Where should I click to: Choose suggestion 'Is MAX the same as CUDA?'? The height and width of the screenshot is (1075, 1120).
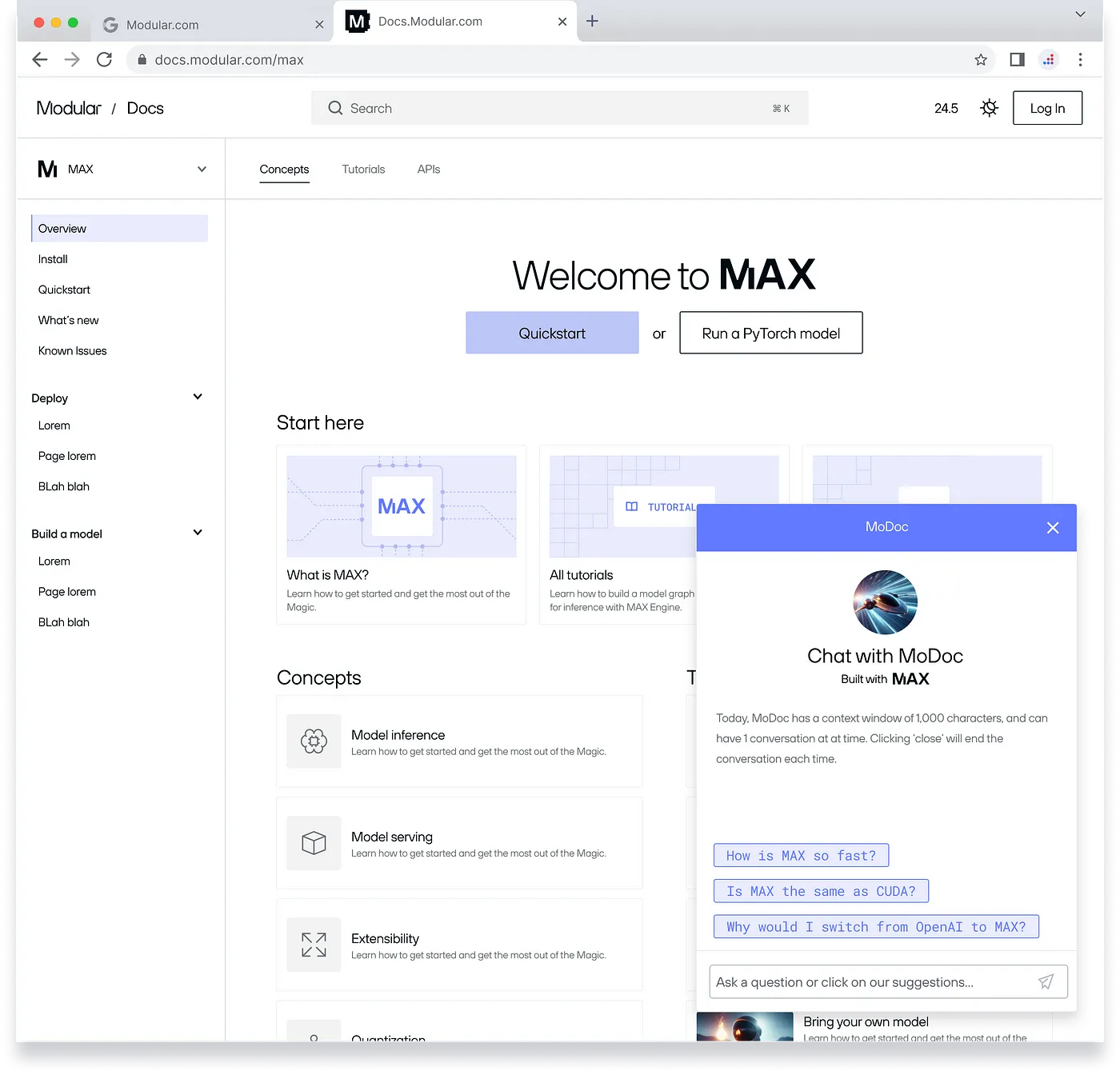821,891
